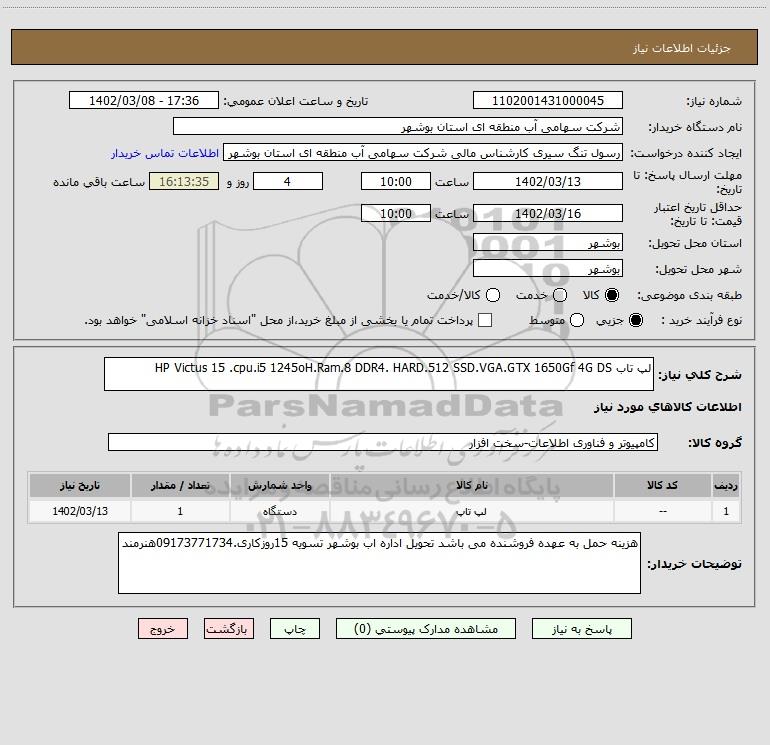Viewport: 770px width, 745px height.
Task: Click the announcement date field 1402/03/08 - 17:36
Action: click(144, 101)
